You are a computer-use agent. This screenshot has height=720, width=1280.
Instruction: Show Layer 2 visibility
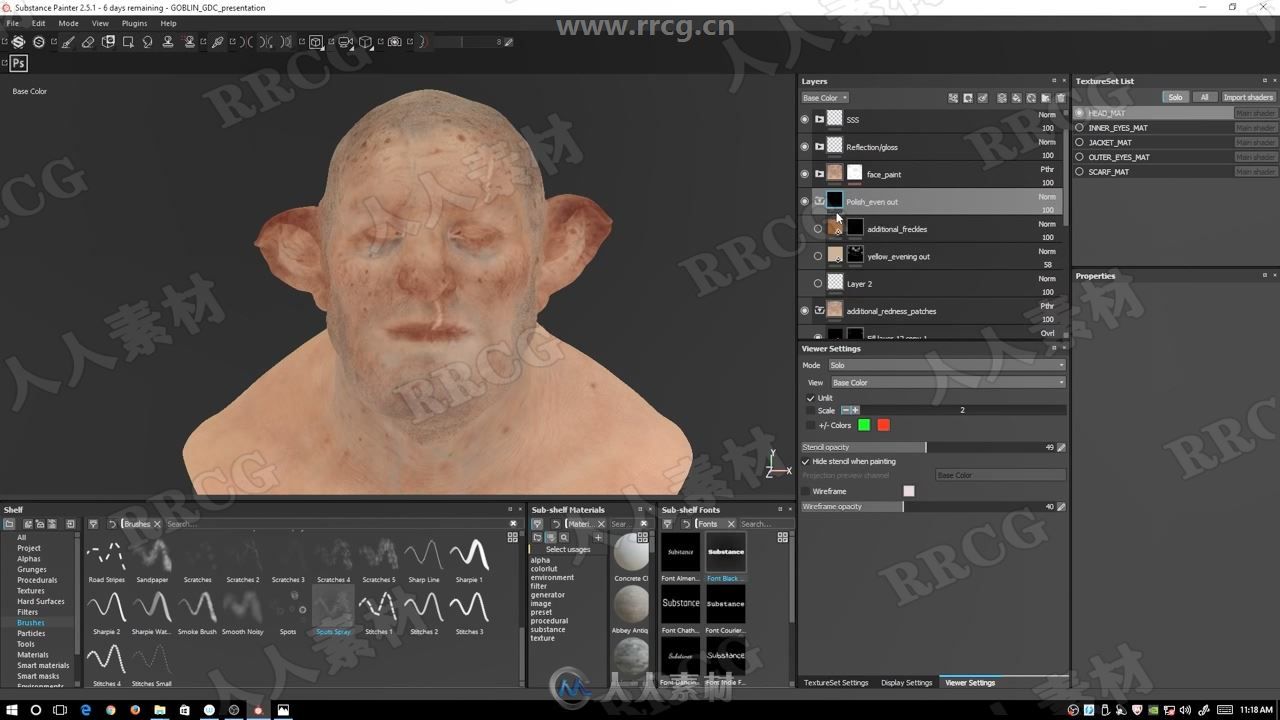(818, 283)
